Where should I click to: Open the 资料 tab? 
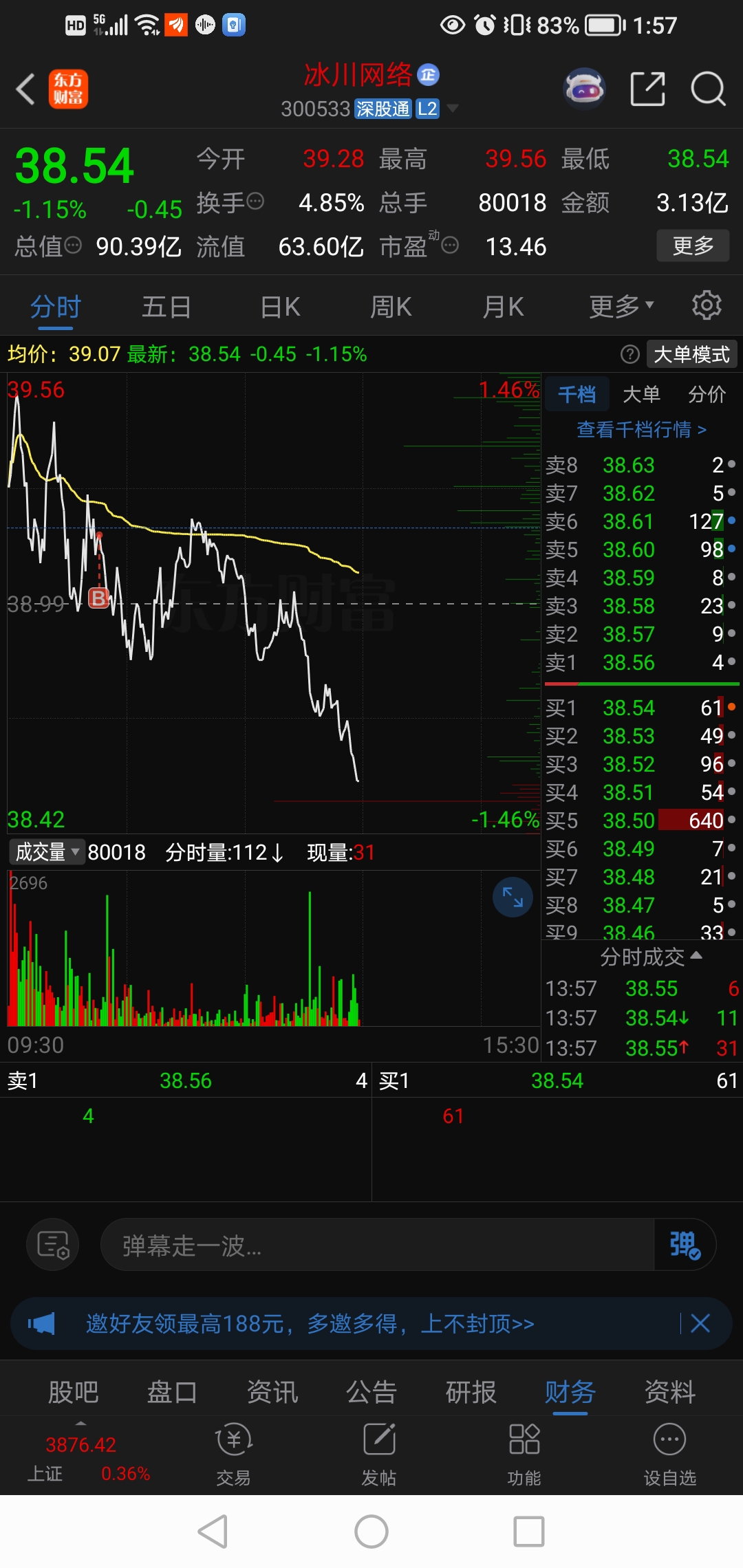pyautogui.click(x=670, y=1392)
